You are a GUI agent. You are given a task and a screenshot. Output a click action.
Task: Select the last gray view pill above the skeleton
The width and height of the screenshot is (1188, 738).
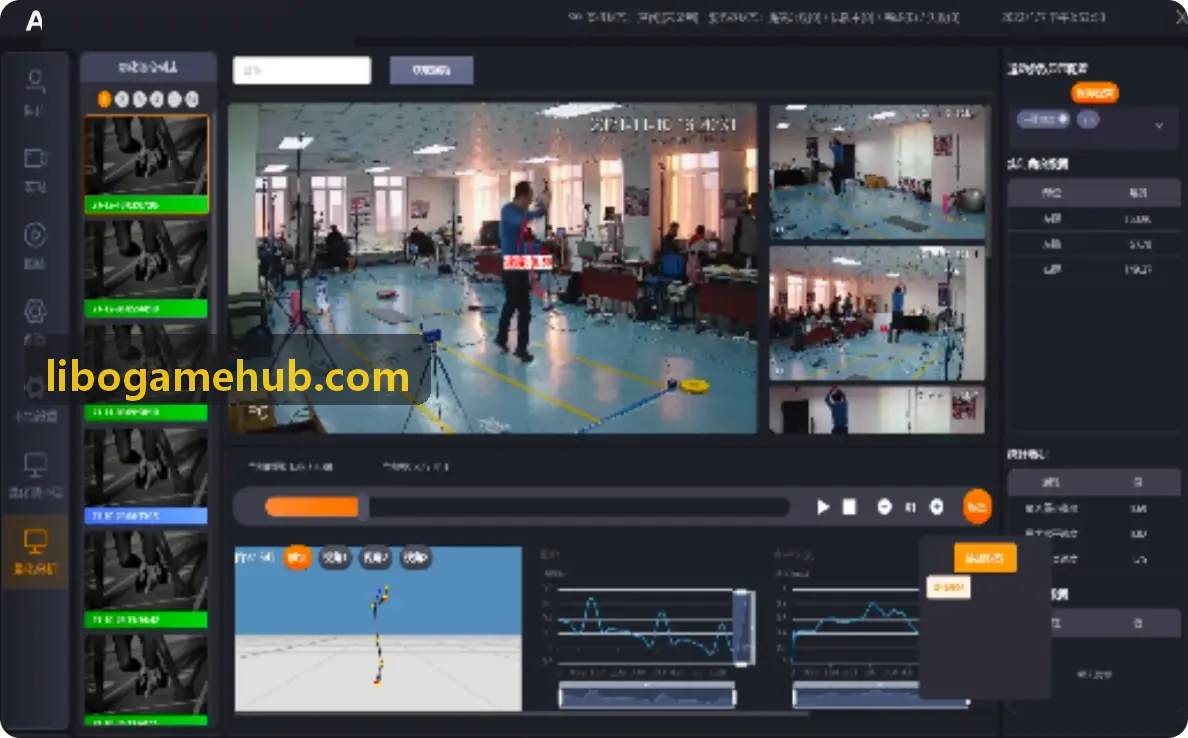[415, 558]
